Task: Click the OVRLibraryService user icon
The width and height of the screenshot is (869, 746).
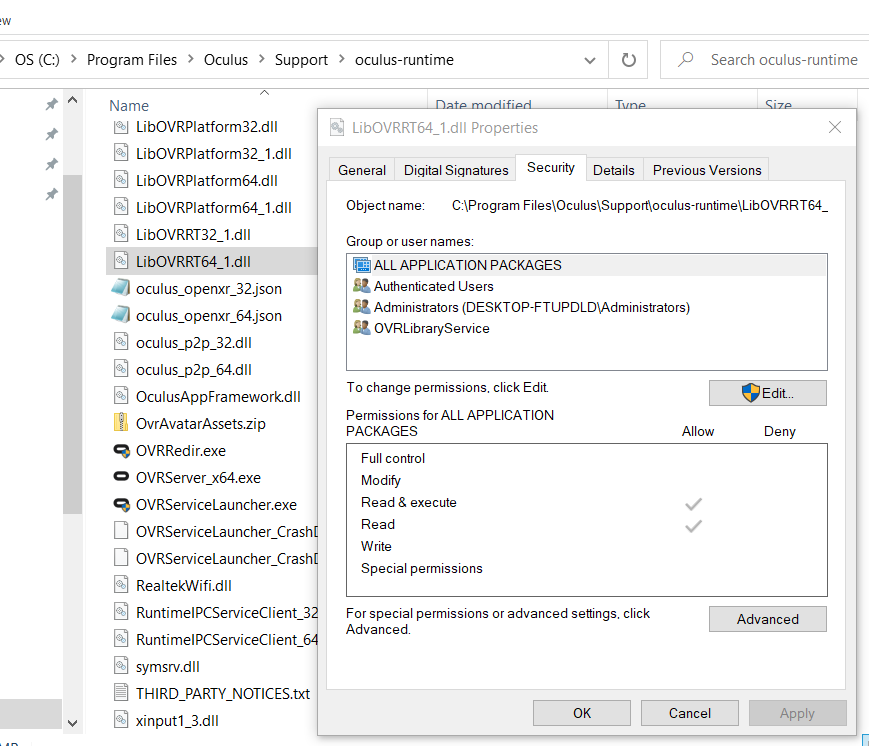Action: (362, 328)
